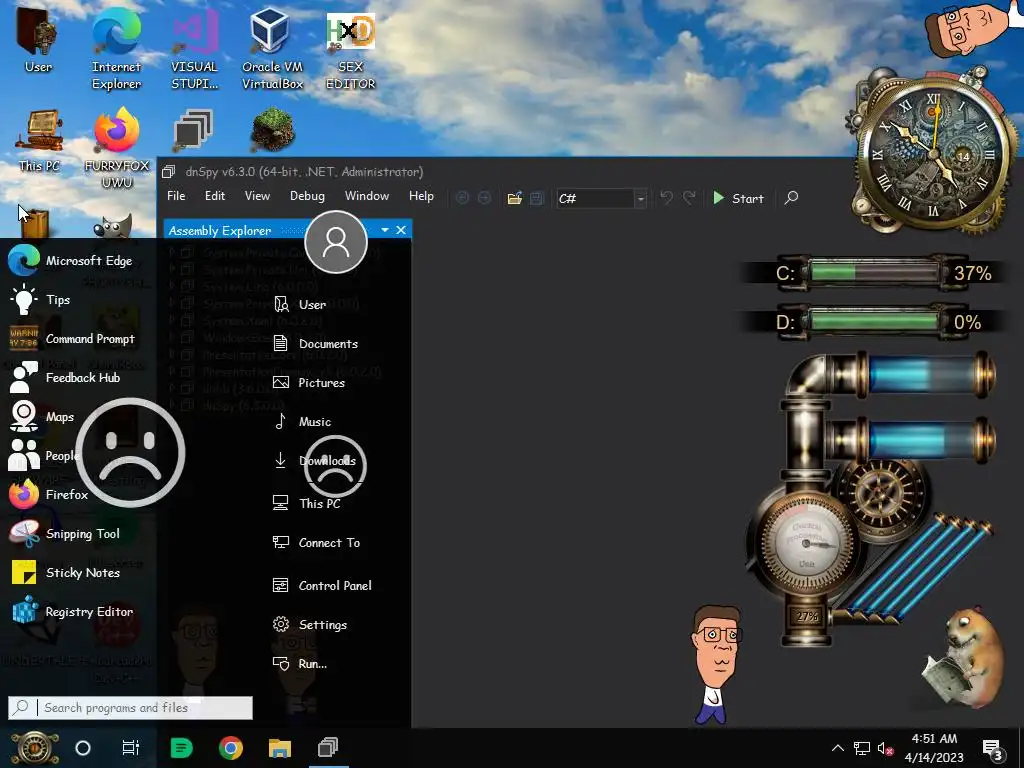Screen dimensions: 1024x768
Task: Click the steampunk clock widget
Action: [x=933, y=153]
